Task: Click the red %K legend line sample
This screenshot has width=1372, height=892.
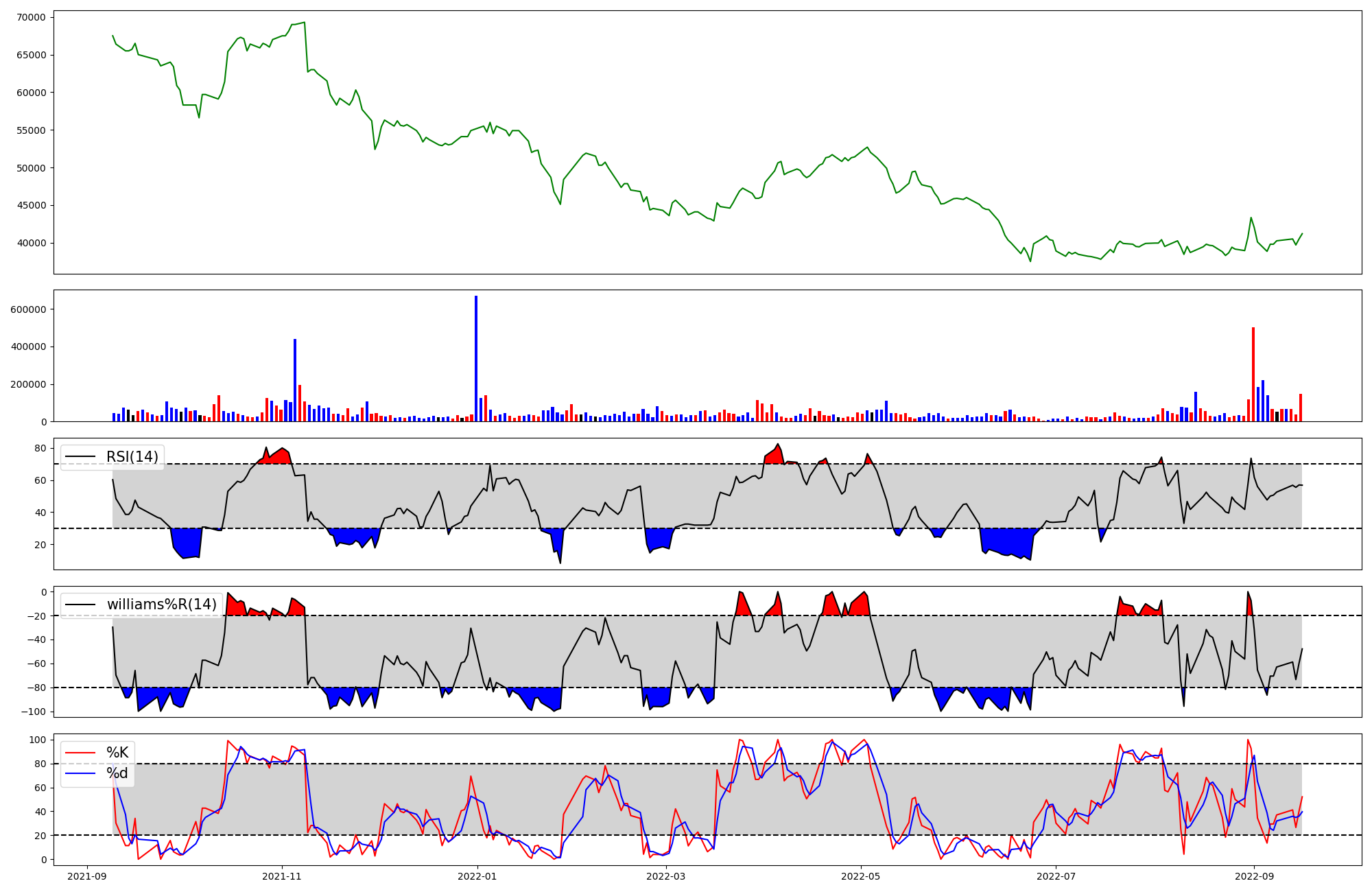Action: [x=80, y=753]
